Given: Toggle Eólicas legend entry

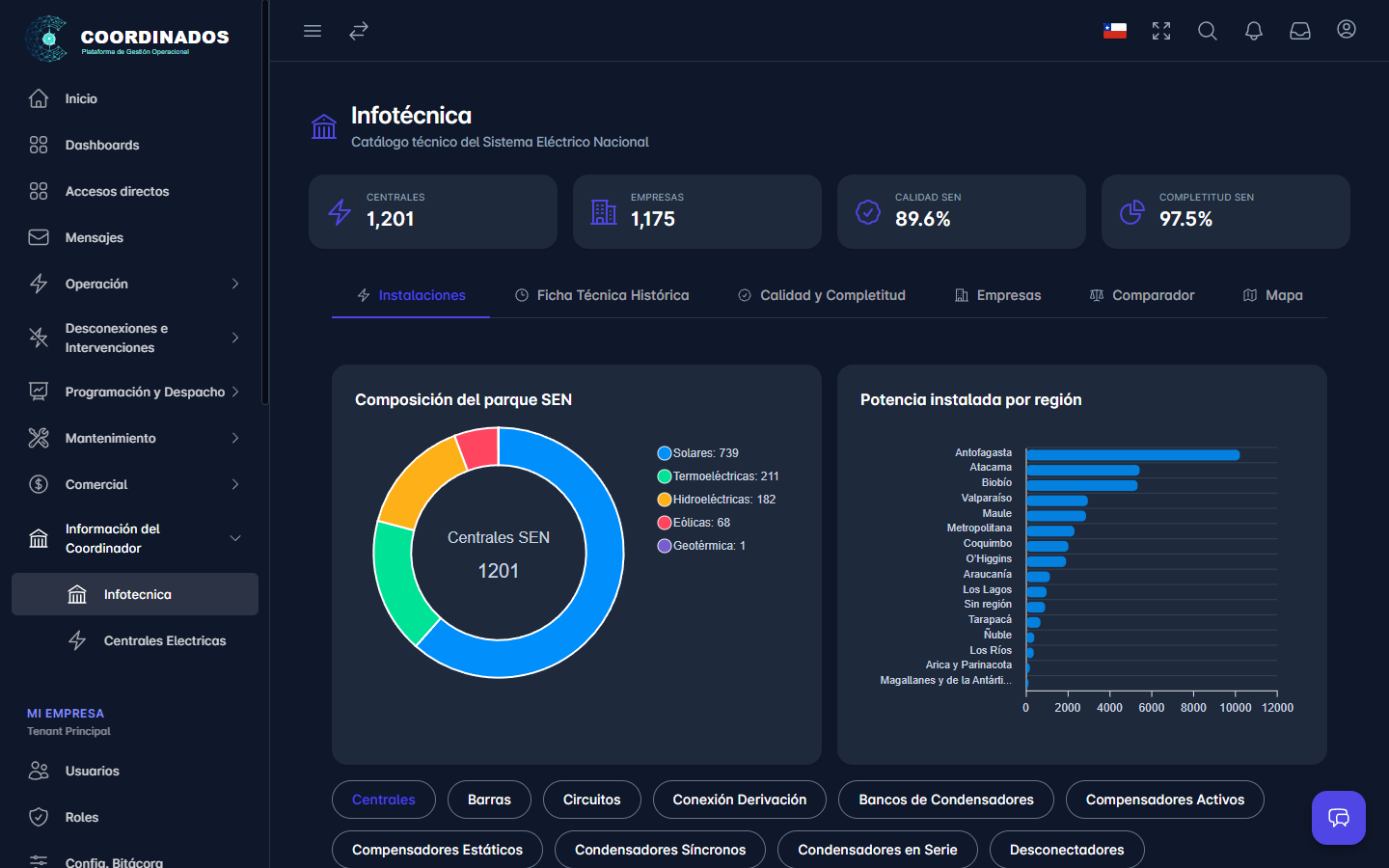Looking at the screenshot, I should pyautogui.click(x=694, y=523).
